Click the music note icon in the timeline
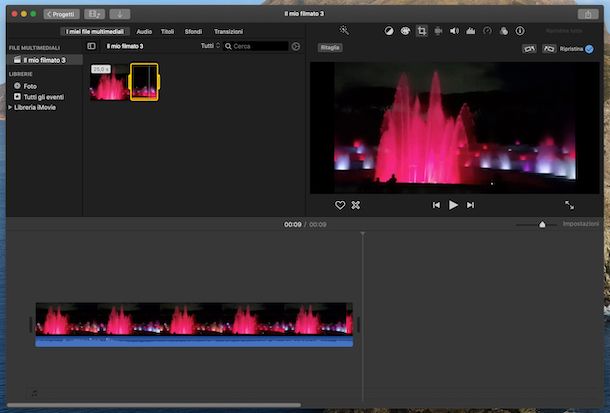The image size is (610, 413). click(34, 394)
